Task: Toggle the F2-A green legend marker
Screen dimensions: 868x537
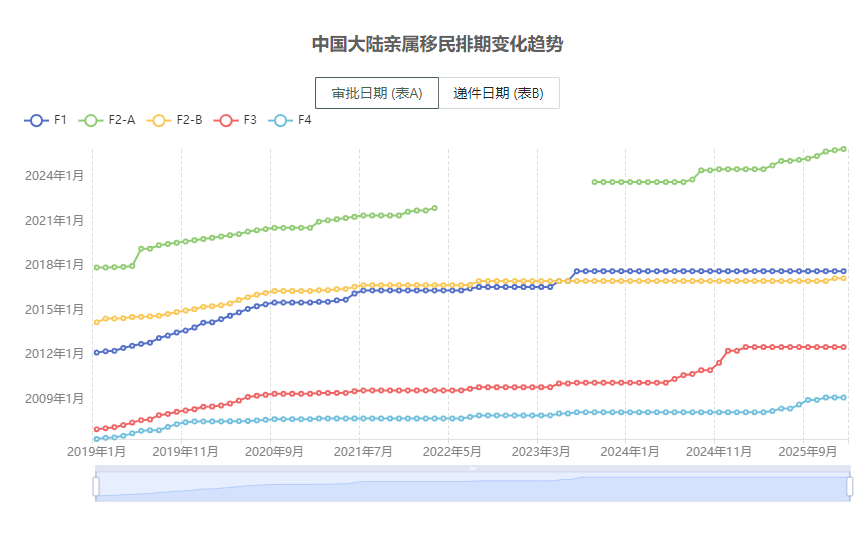Action: pos(92,120)
